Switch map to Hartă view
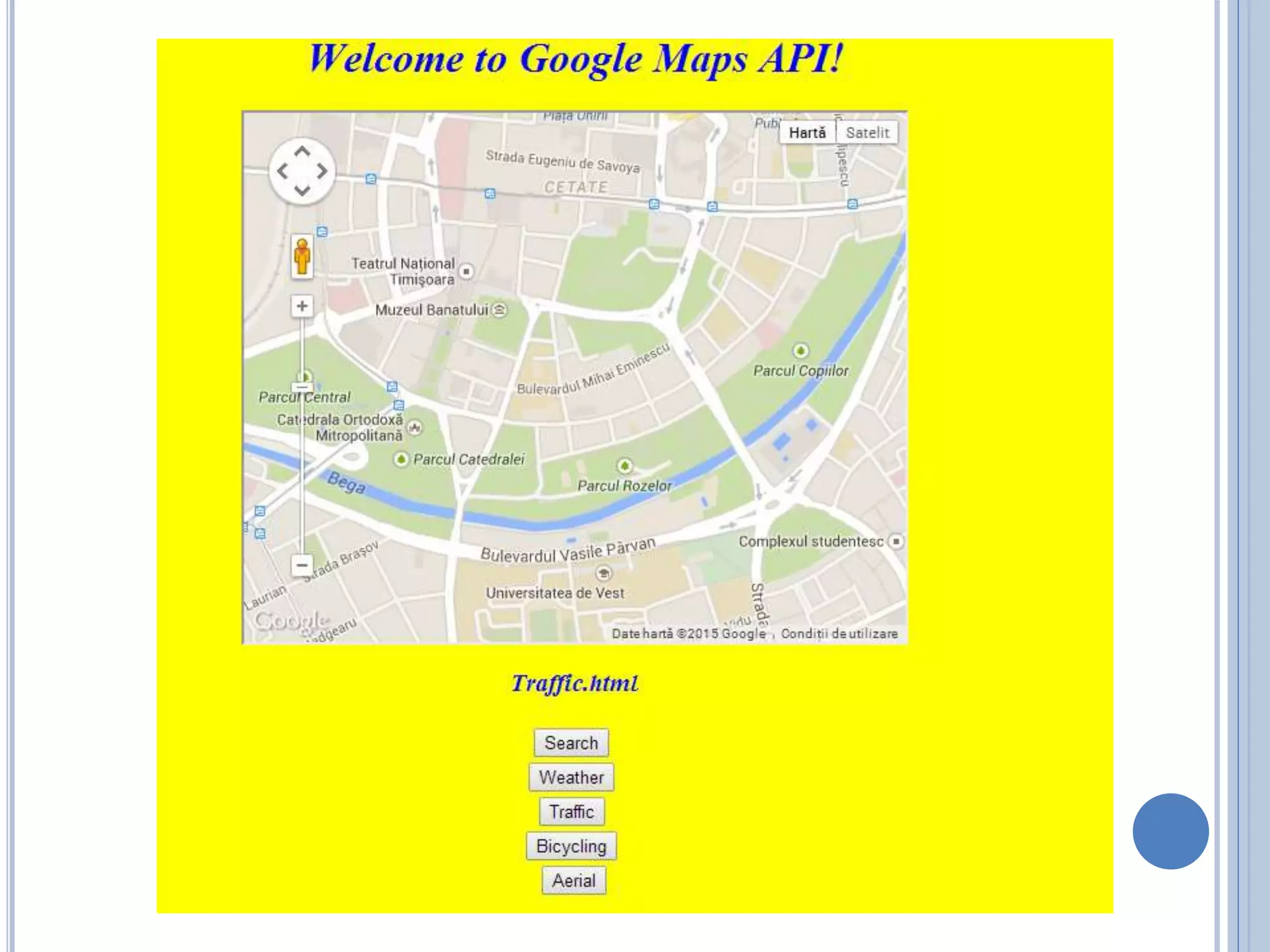This screenshot has width=1270, height=952. (807, 133)
